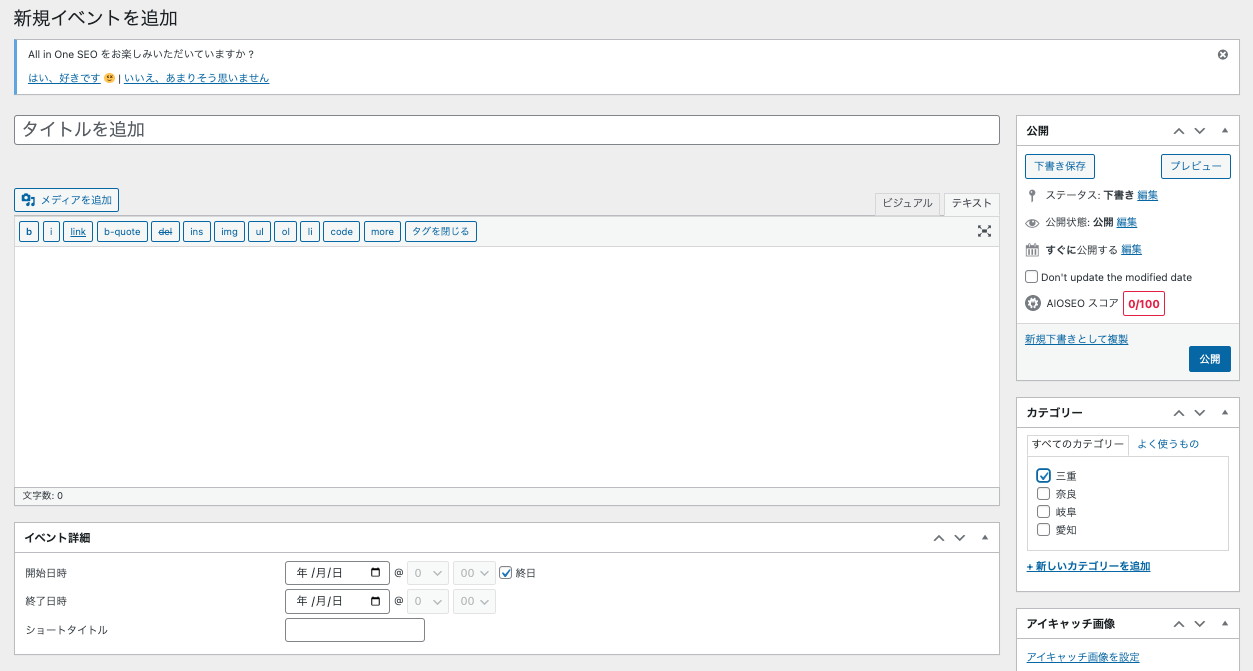Enable Don't update the modified date

click(1032, 277)
